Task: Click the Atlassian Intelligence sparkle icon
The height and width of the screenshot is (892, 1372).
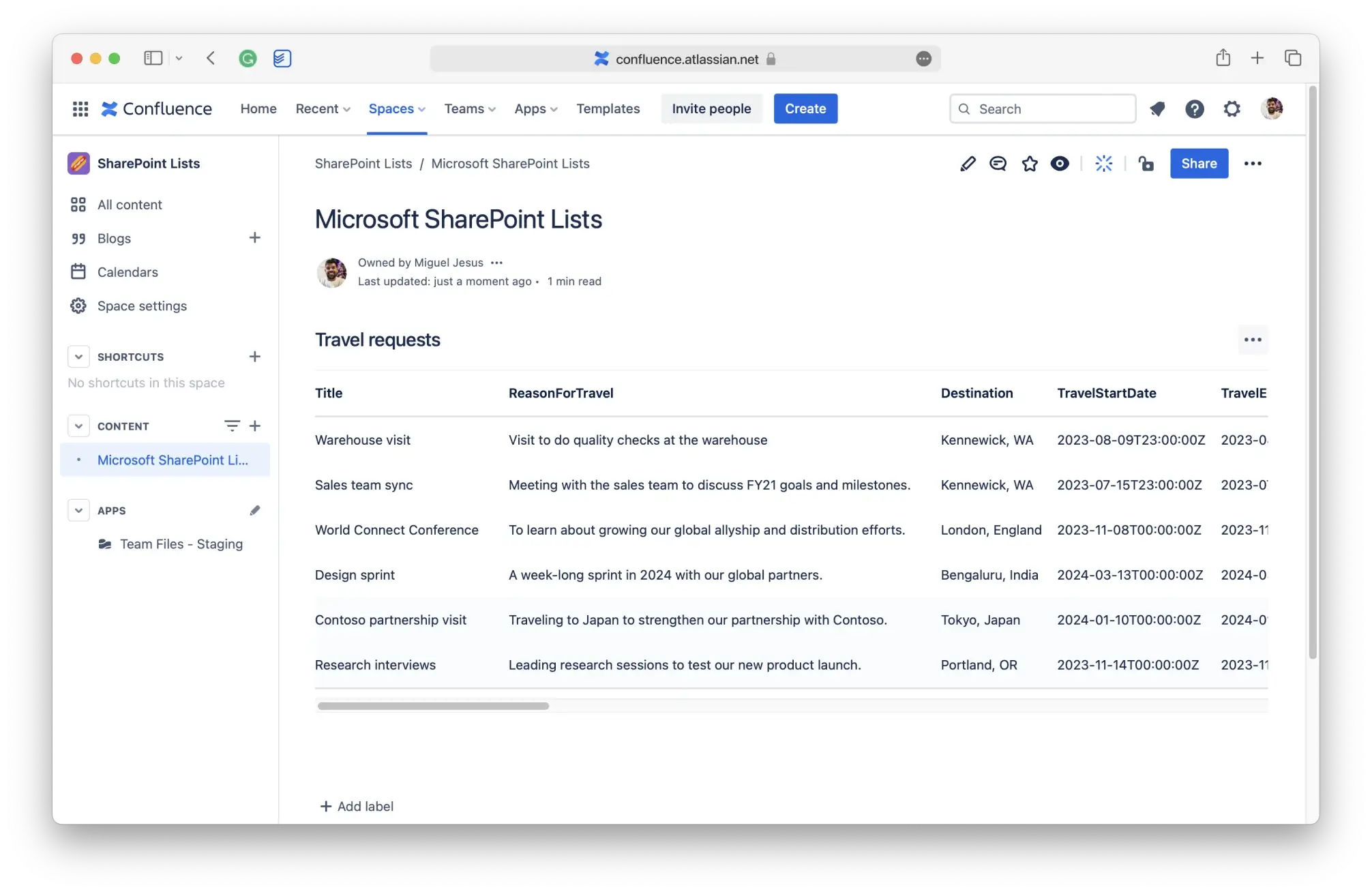Action: [x=1104, y=164]
